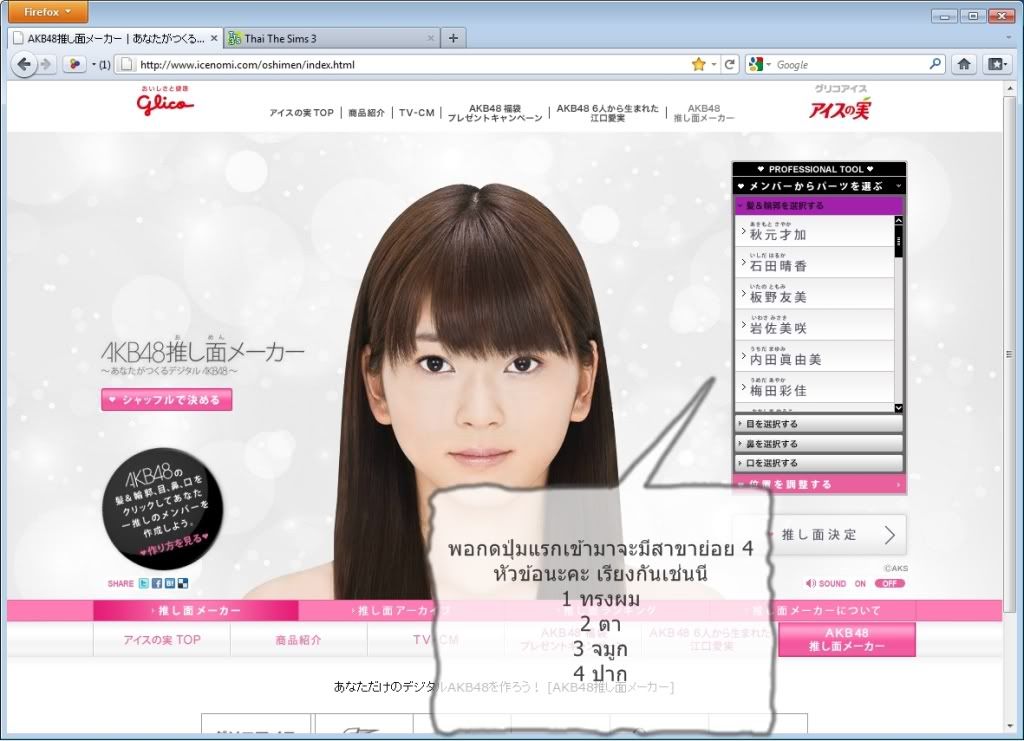
Task: Click the sound speaker icon
Action: (x=810, y=584)
